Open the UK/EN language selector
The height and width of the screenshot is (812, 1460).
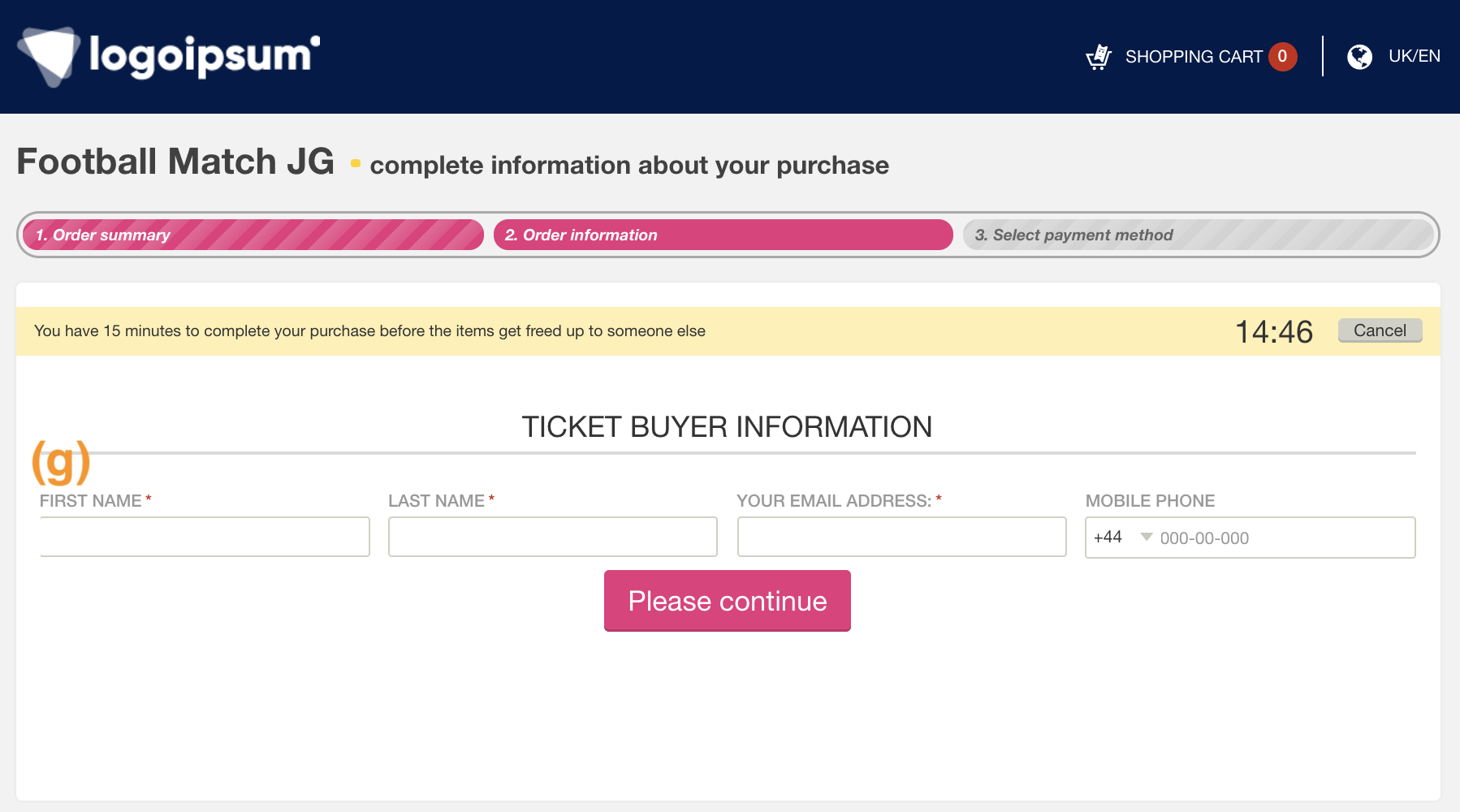click(x=1415, y=56)
